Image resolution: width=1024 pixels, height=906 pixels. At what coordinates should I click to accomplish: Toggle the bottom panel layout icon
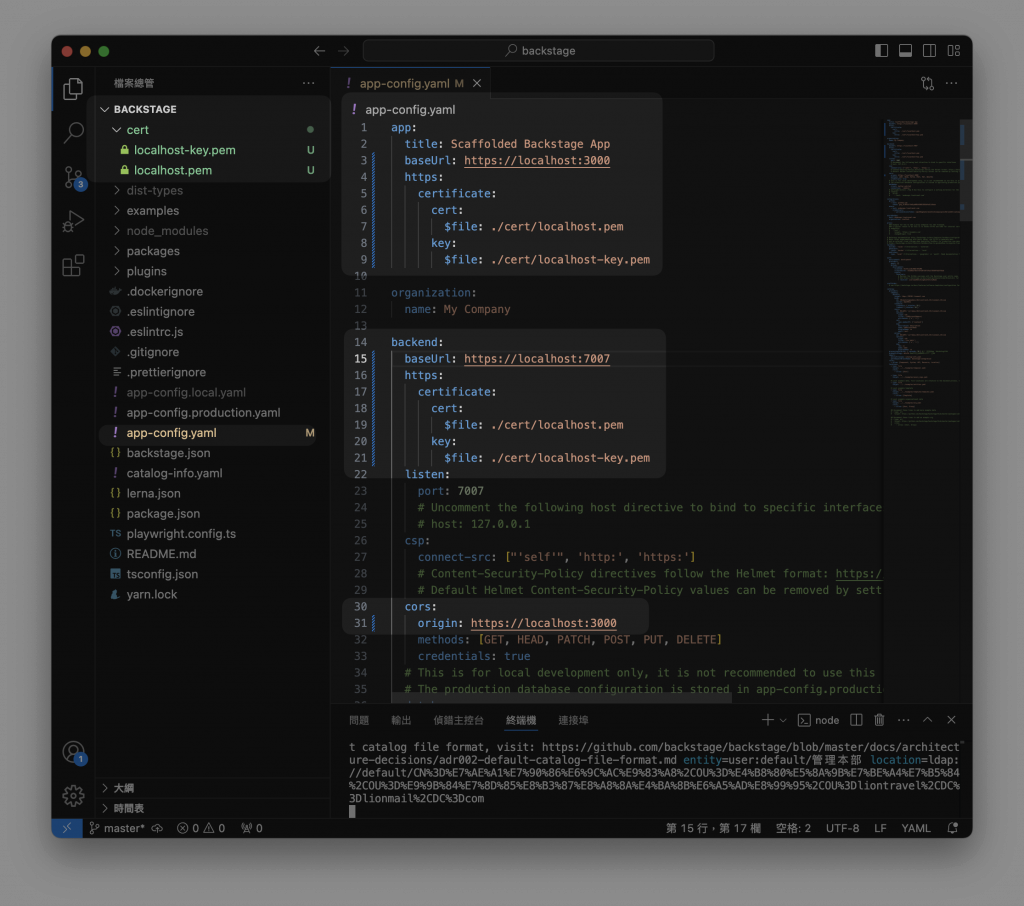(905, 50)
